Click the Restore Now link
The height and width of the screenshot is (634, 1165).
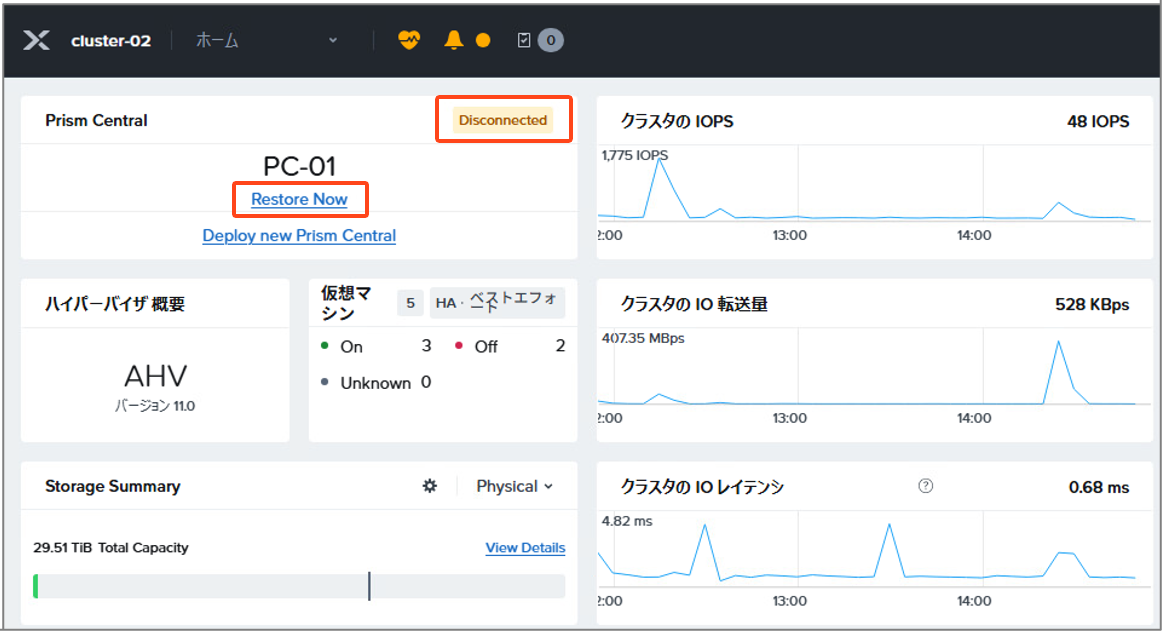[299, 199]
